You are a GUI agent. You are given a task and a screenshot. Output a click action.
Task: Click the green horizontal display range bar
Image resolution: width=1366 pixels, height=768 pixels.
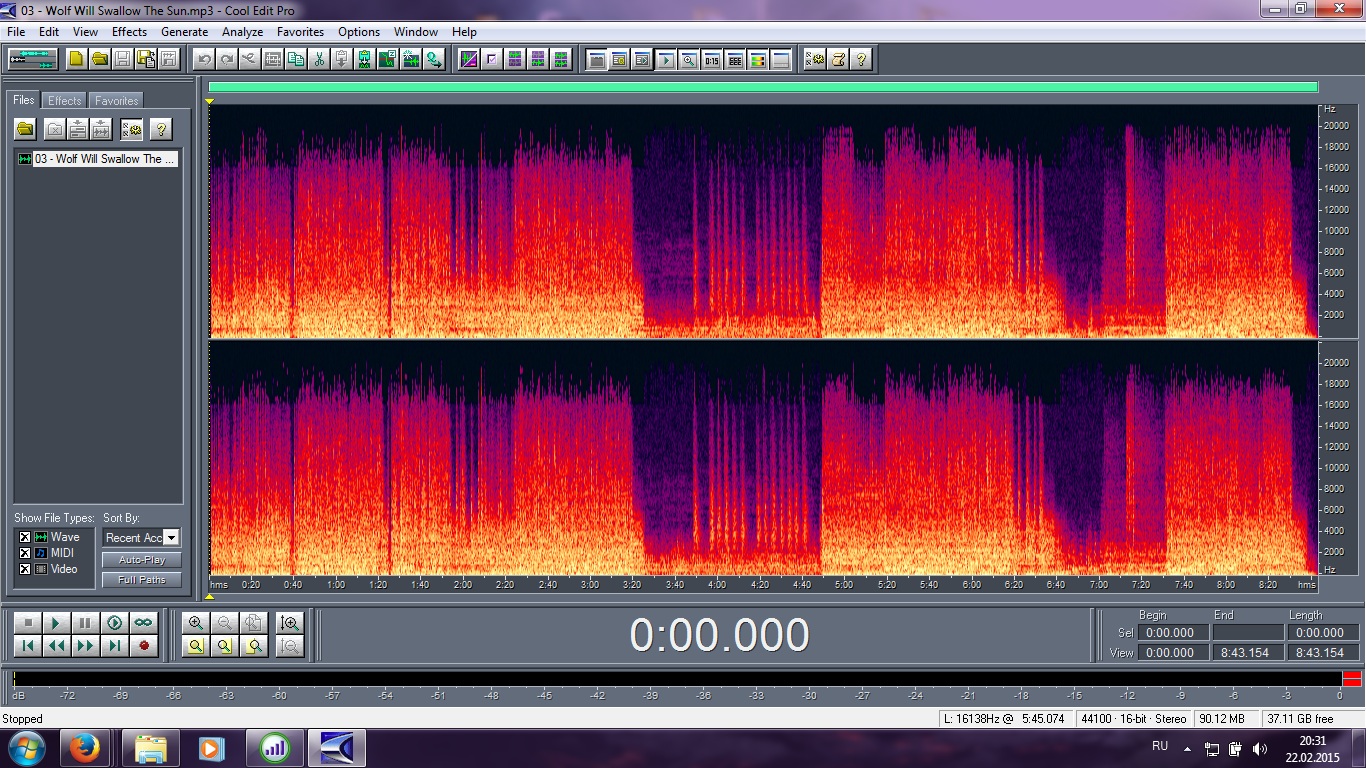pyautogui.click(x=763, y=88)
